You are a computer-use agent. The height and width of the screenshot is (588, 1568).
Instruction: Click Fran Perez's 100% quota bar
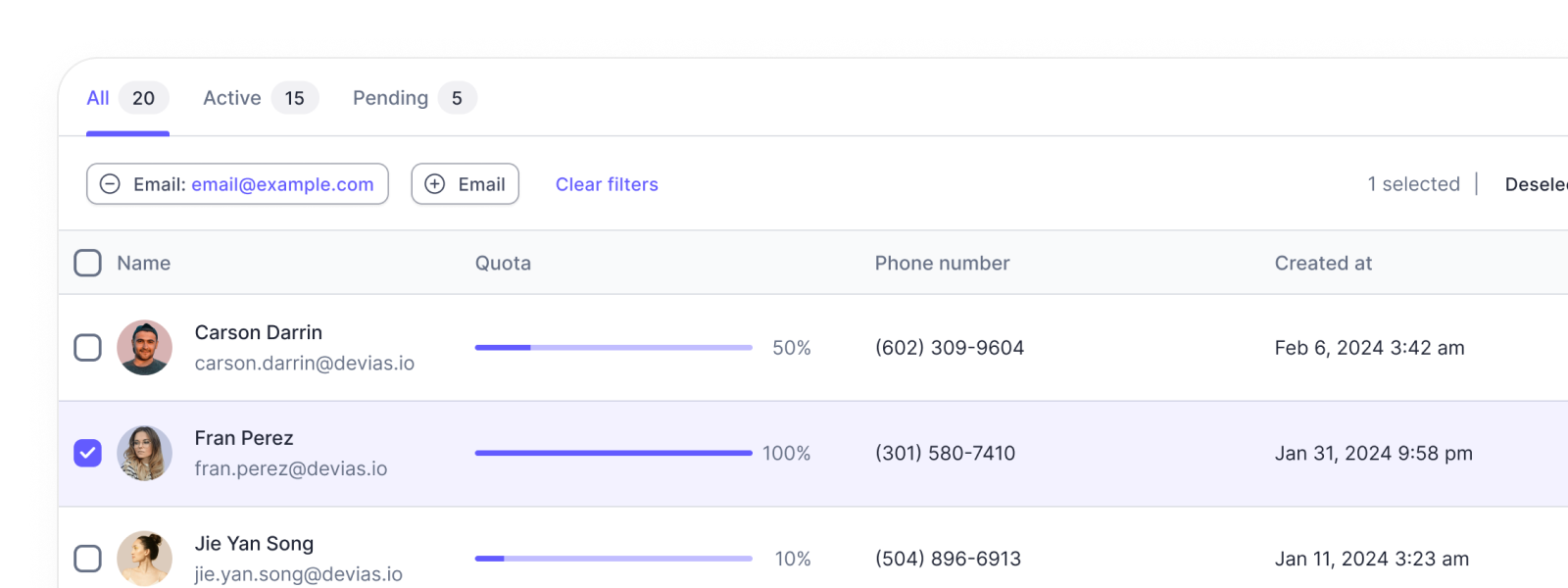tap(613, 453)
